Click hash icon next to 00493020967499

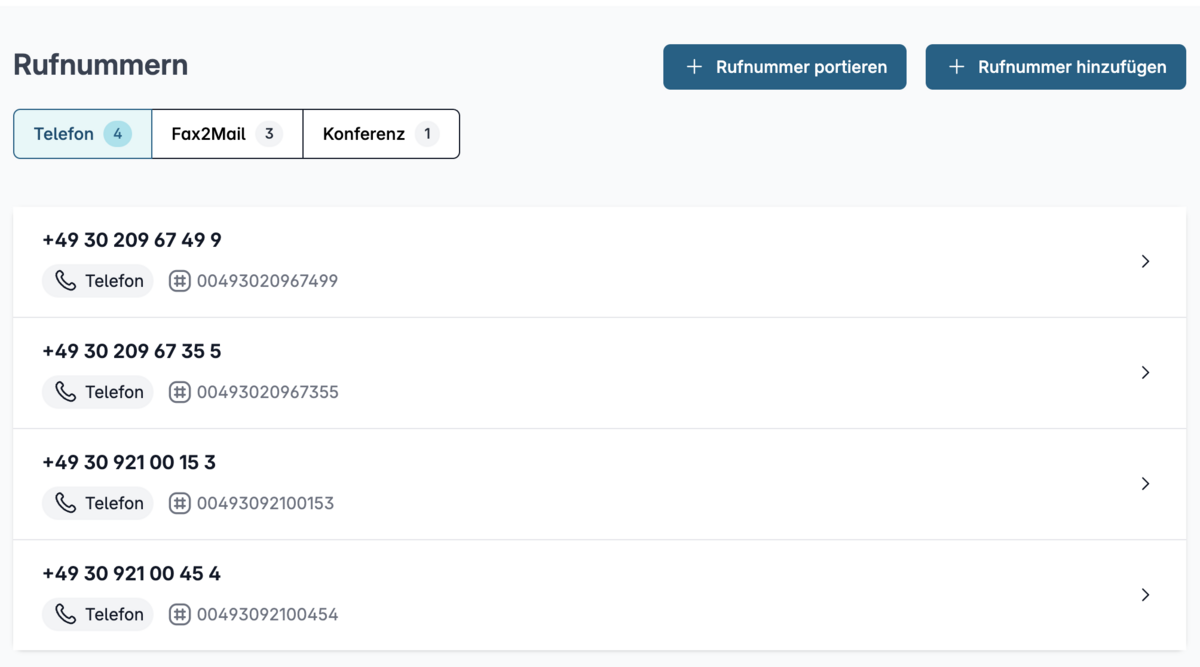point(179,281)
